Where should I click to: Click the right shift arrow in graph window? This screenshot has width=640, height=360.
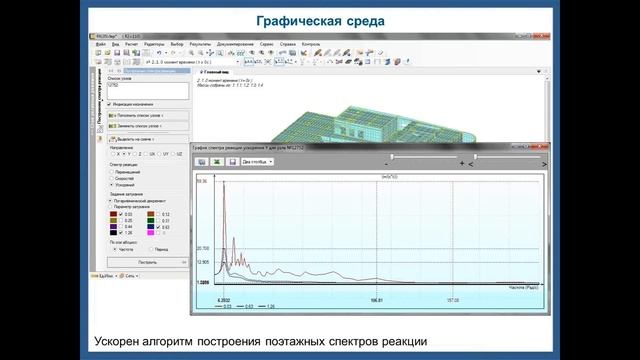pyautogui.click(x=544, y=164)
